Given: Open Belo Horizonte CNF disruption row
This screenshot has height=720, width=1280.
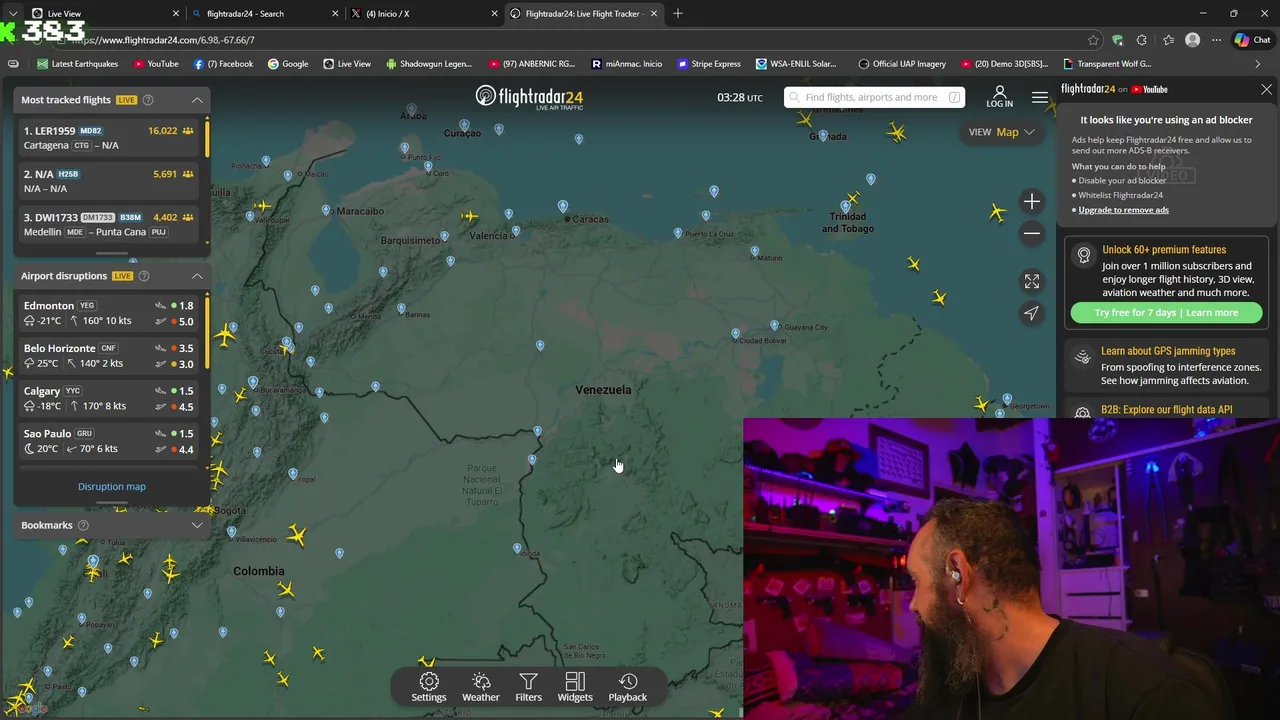Looking at the screenshot, I should pos(109,356).
